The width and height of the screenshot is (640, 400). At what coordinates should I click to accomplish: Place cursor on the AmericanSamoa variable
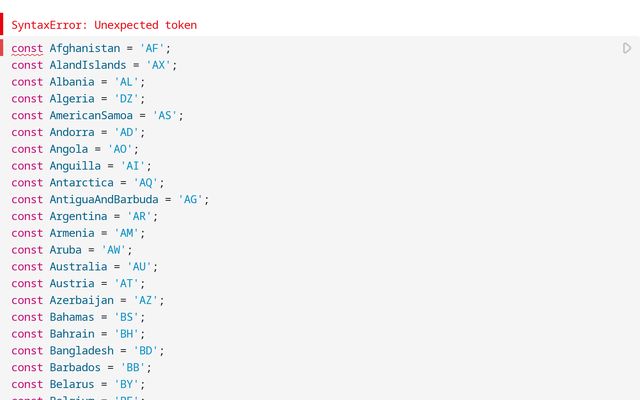(91, 115)
